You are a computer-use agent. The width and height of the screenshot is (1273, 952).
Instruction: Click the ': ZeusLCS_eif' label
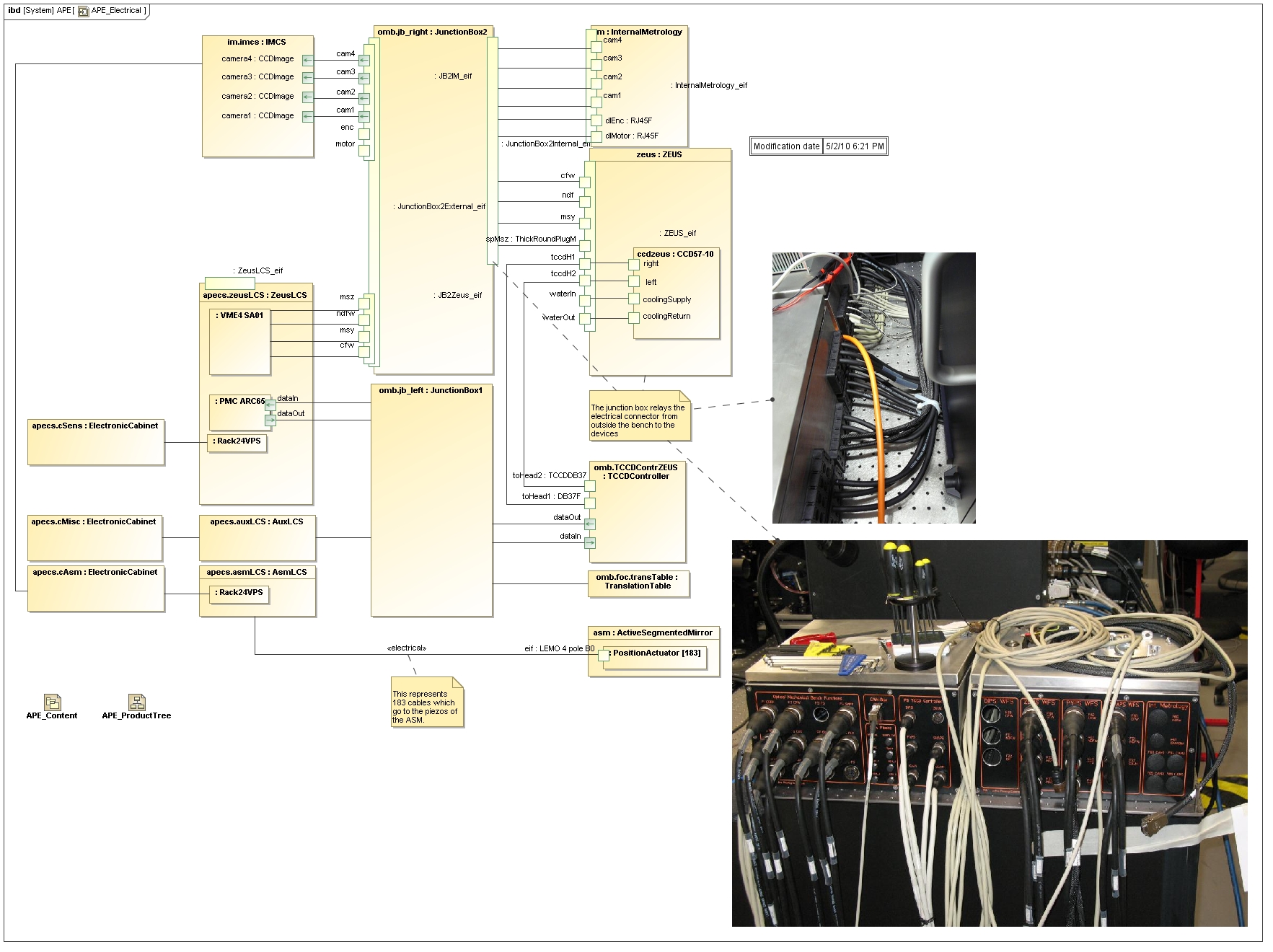pos(257,270)
